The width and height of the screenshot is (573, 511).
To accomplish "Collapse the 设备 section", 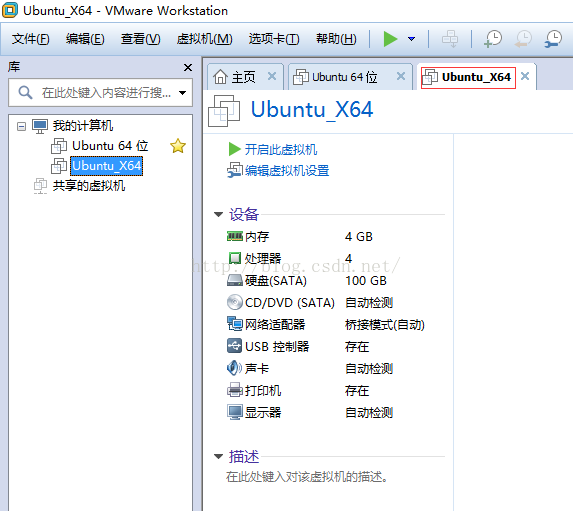I will [x=219, y=215].
